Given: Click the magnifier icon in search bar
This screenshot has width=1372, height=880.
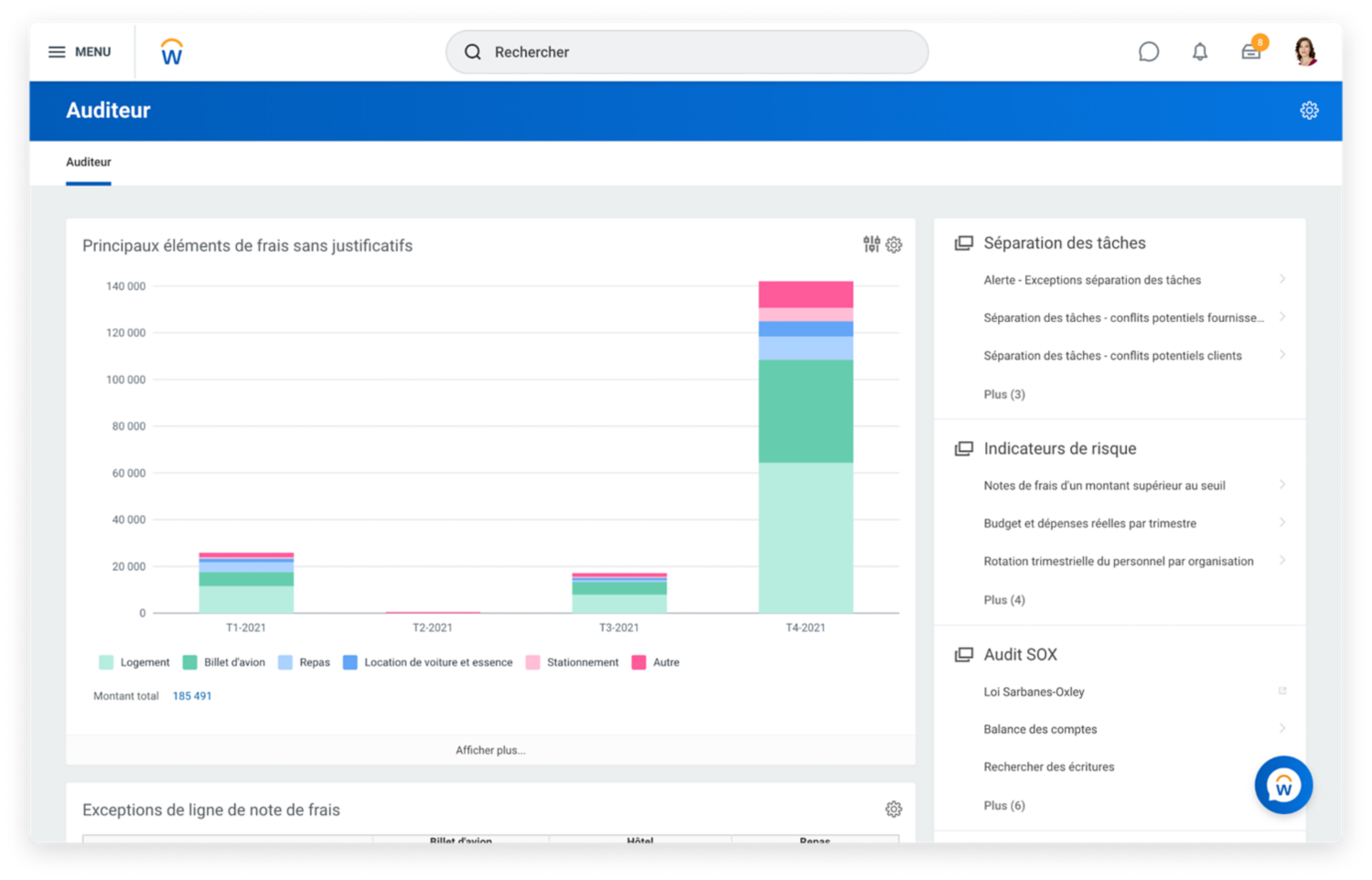Looking at the screenshot, I should click(473, 52).
